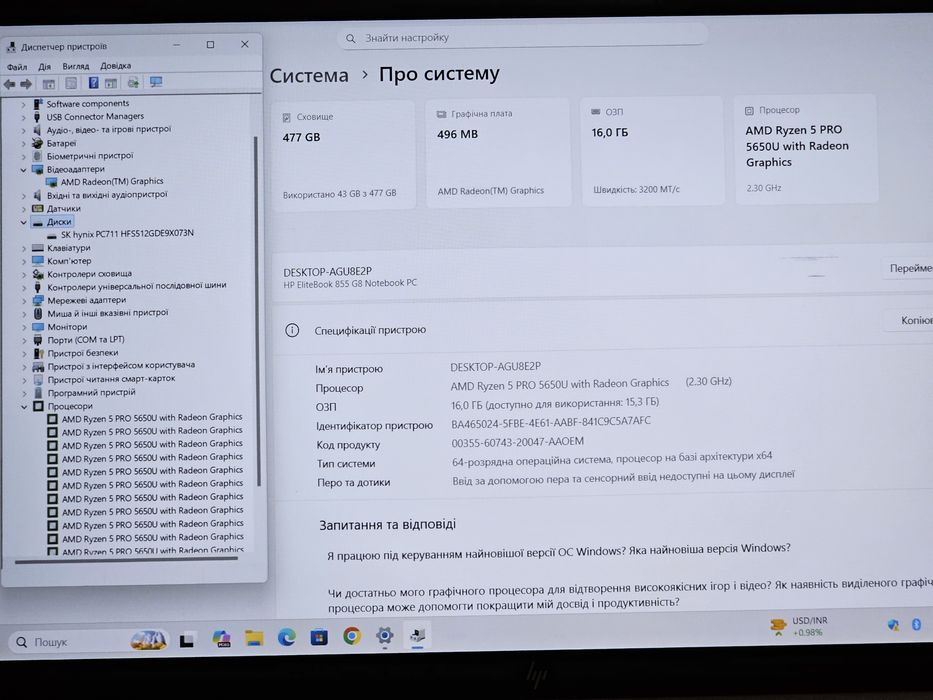Select the Програмний пристрій tree item
The image size is (933, 700).
(x=92, y=393)
